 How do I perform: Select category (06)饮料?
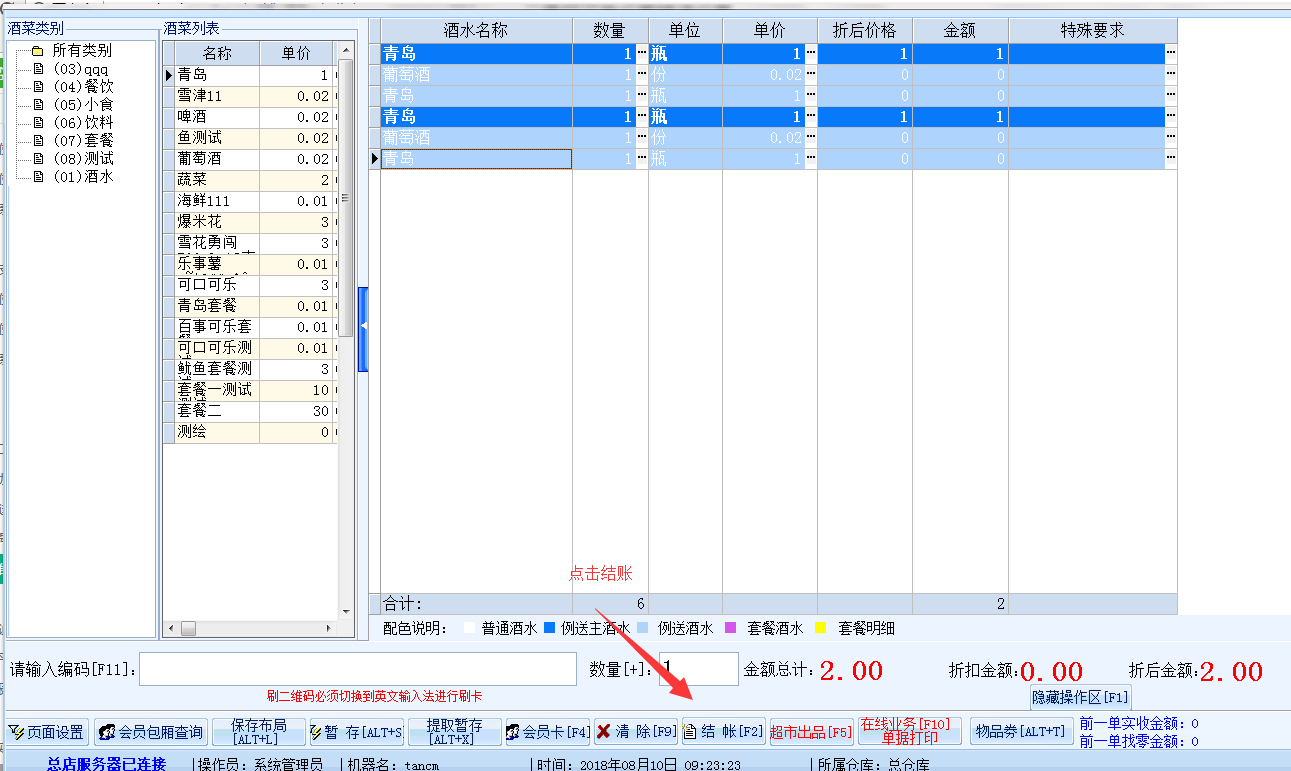83,122
